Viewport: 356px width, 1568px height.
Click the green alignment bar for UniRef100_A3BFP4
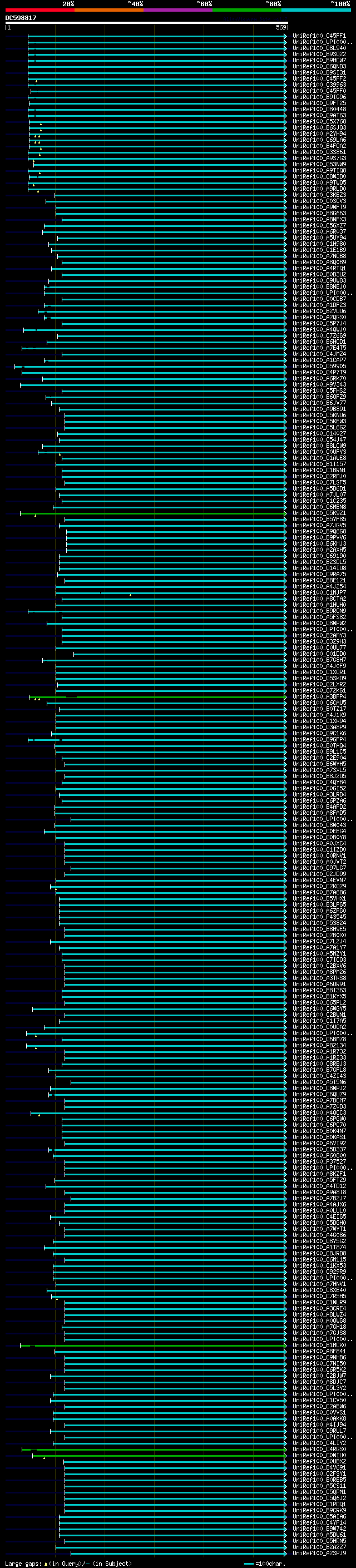pos(157,697)
